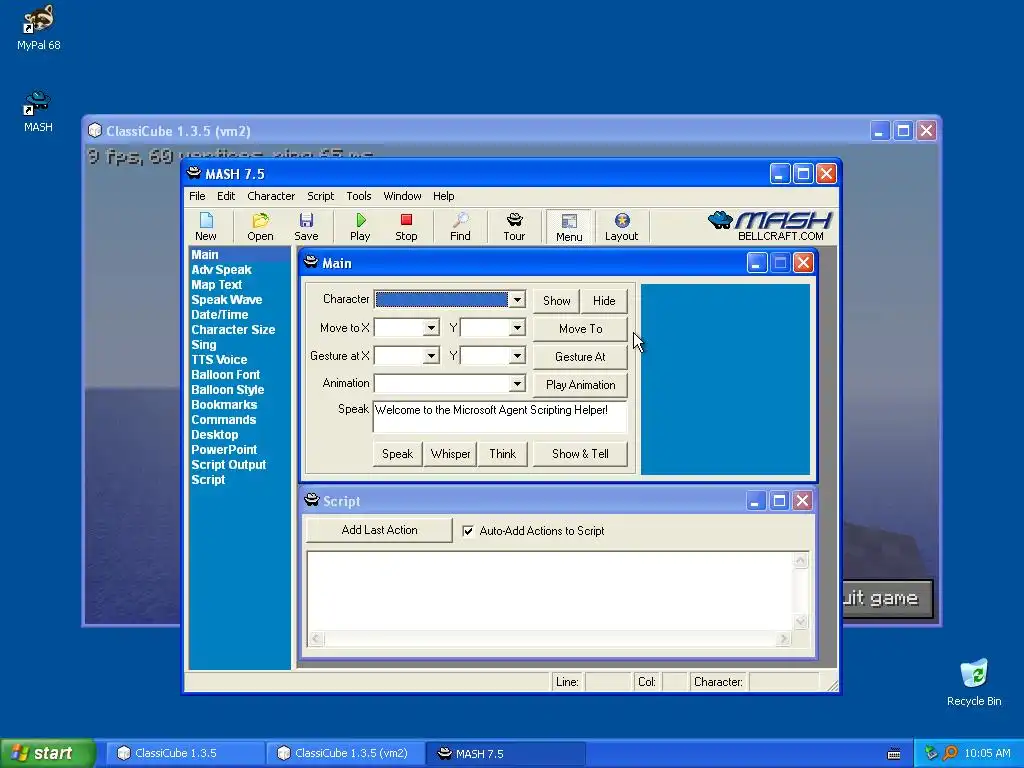Click the Move To button
Screen dimensions: 1024x768
581,328
